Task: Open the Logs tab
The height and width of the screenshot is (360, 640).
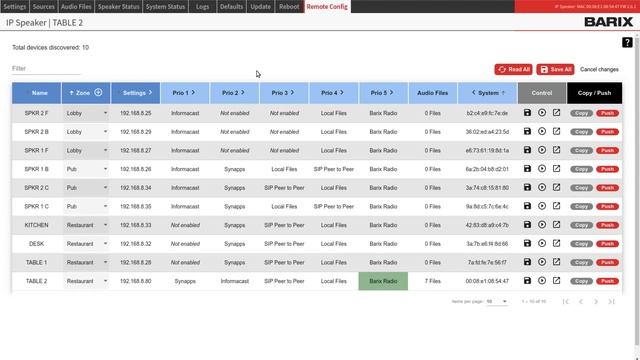Action: click(x=202, y=7)
